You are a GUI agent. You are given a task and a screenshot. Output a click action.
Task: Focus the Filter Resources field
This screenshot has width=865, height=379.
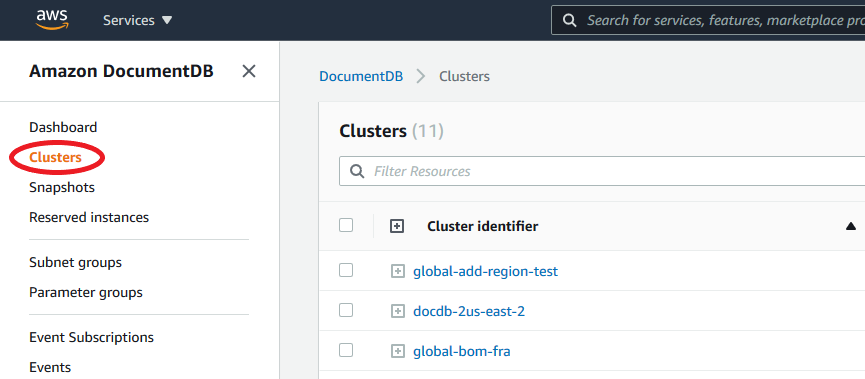click(602, 171)
